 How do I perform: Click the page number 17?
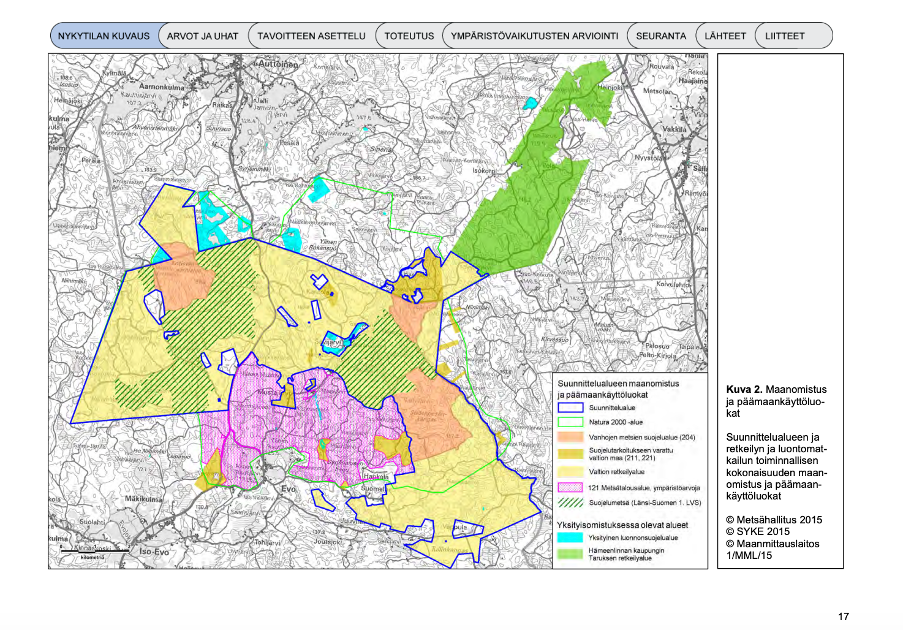(843, 615)
